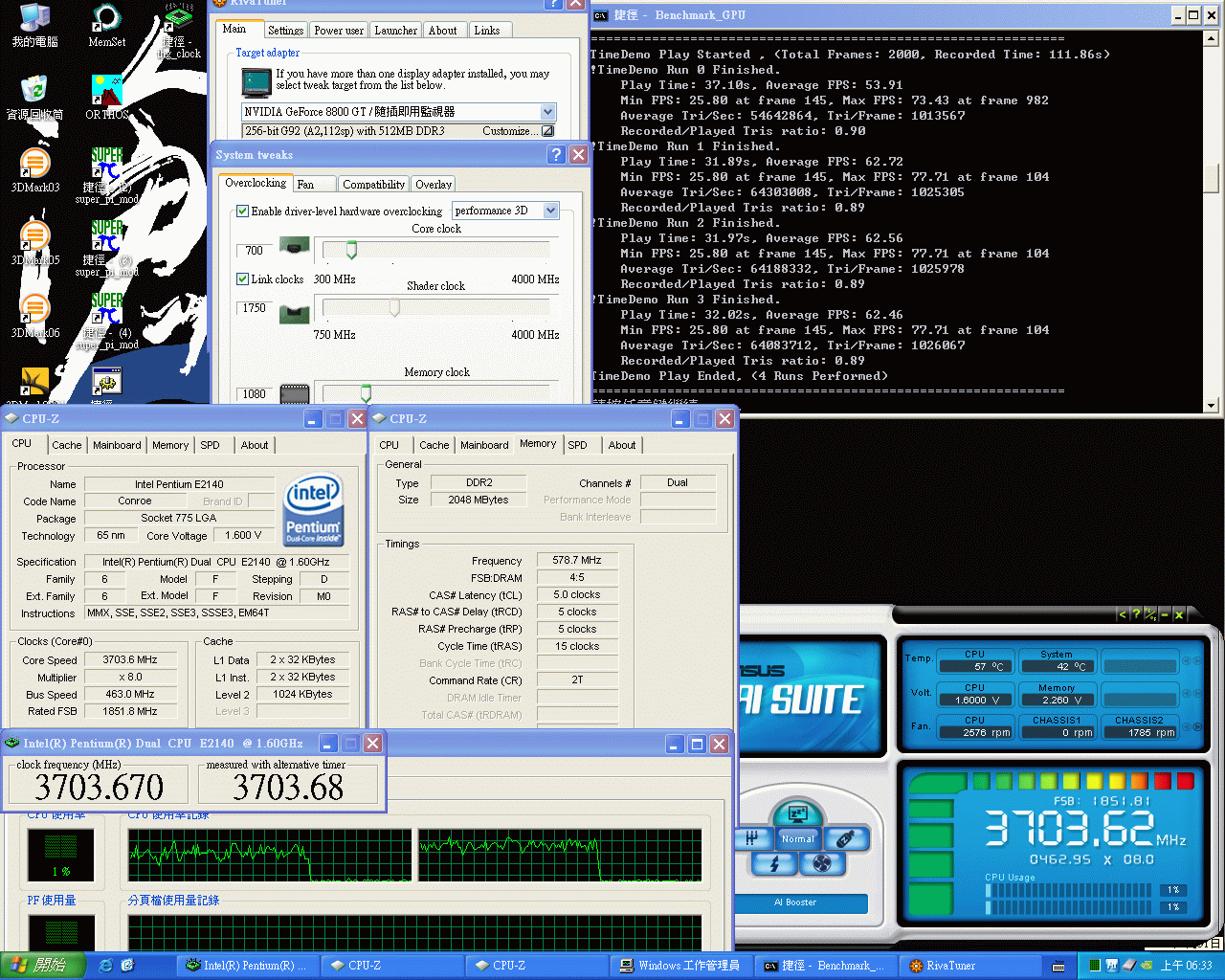Click the Shader clock 1750 value field
The height and width of the screenshot is (980, 1225).
coord(254,308)
